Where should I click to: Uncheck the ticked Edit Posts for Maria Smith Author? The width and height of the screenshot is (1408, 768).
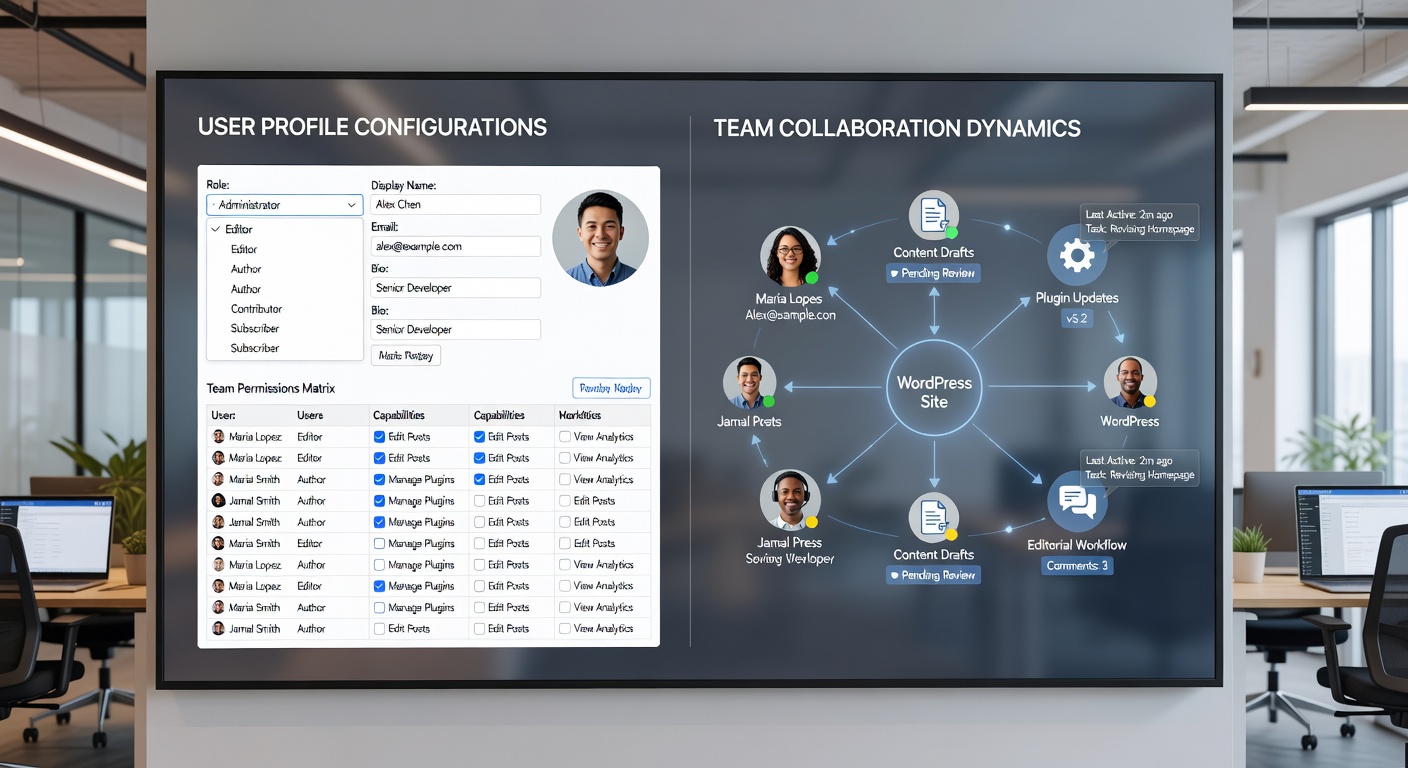click(x=479, y=479)
